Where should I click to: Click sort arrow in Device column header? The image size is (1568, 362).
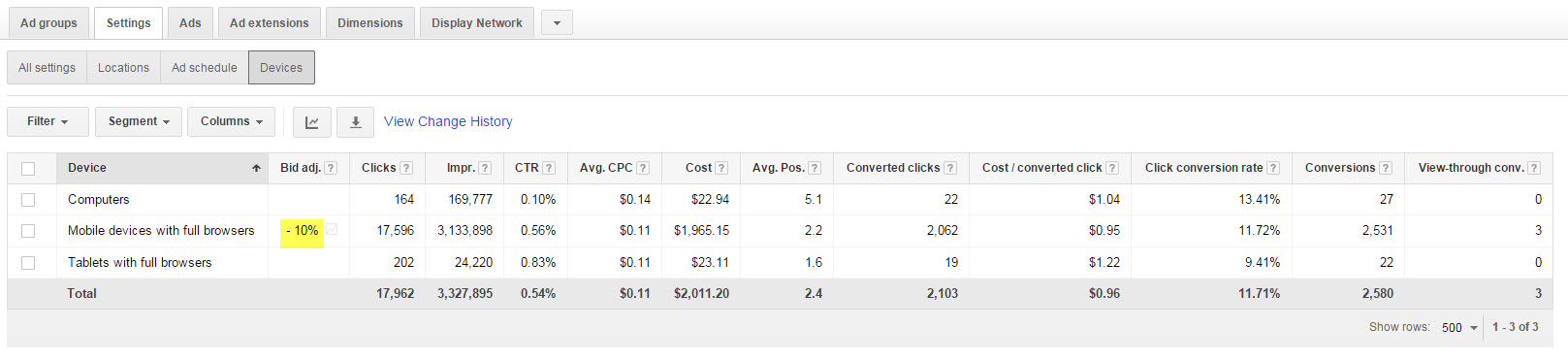[257, 169]
